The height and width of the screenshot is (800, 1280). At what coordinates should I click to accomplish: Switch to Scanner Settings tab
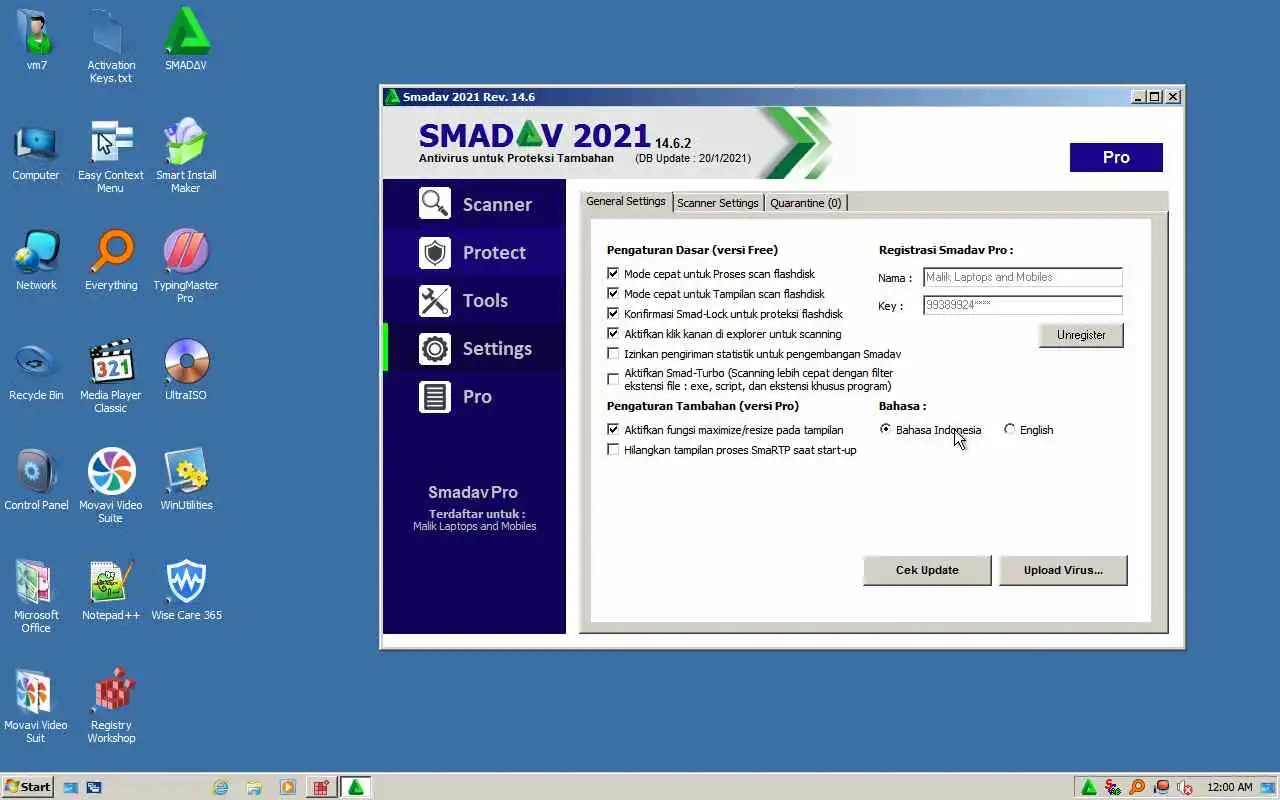(718, 203)
